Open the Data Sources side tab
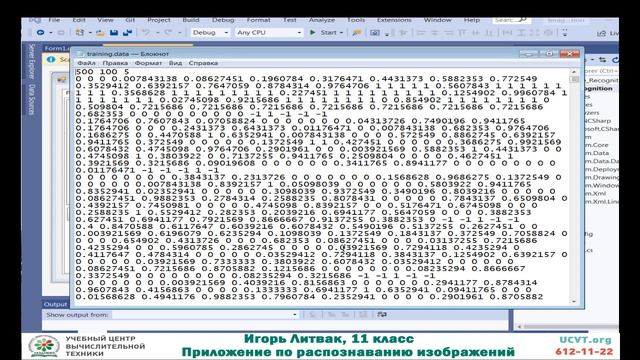The width and height of the screenshot is (640, 360). point(32,99)
